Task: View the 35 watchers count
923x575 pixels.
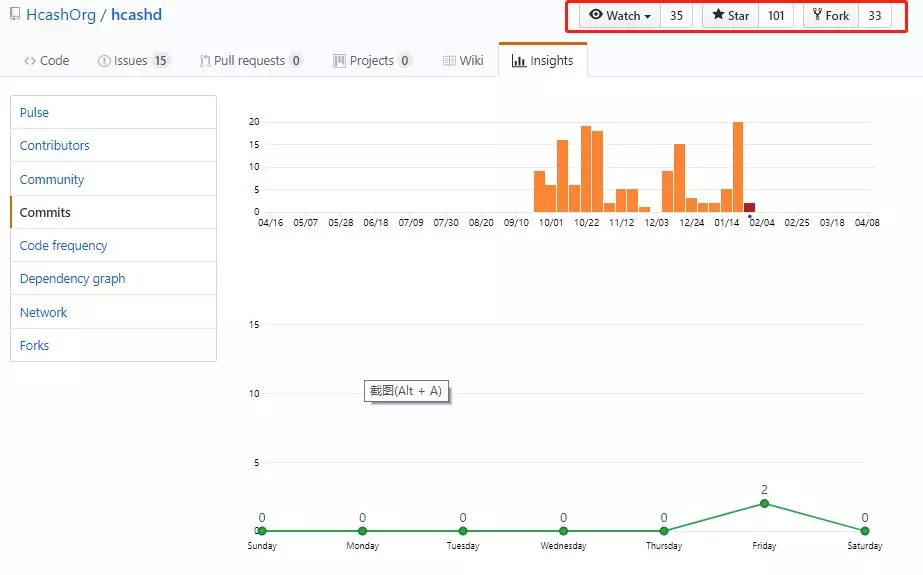Action: (x=676, y=16)
